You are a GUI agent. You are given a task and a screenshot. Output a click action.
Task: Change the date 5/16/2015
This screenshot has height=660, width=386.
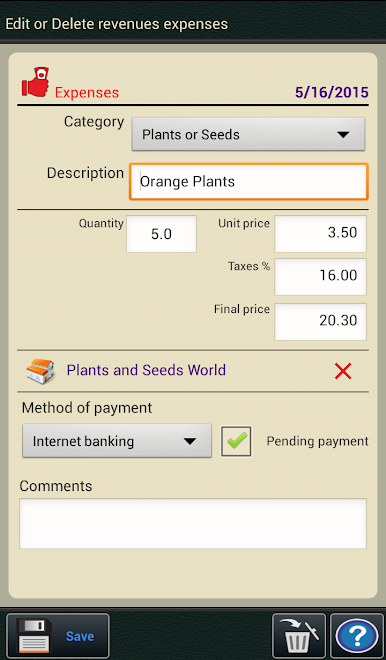[332, 92]
